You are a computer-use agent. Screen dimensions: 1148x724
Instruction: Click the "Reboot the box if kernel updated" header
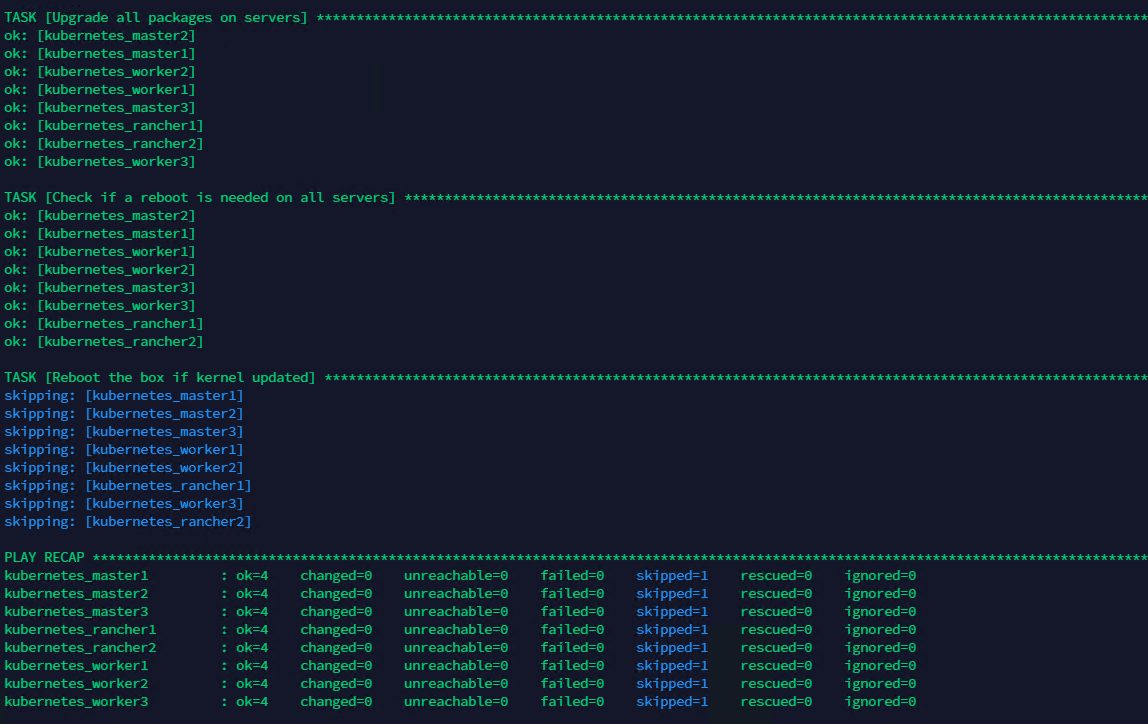160,378
